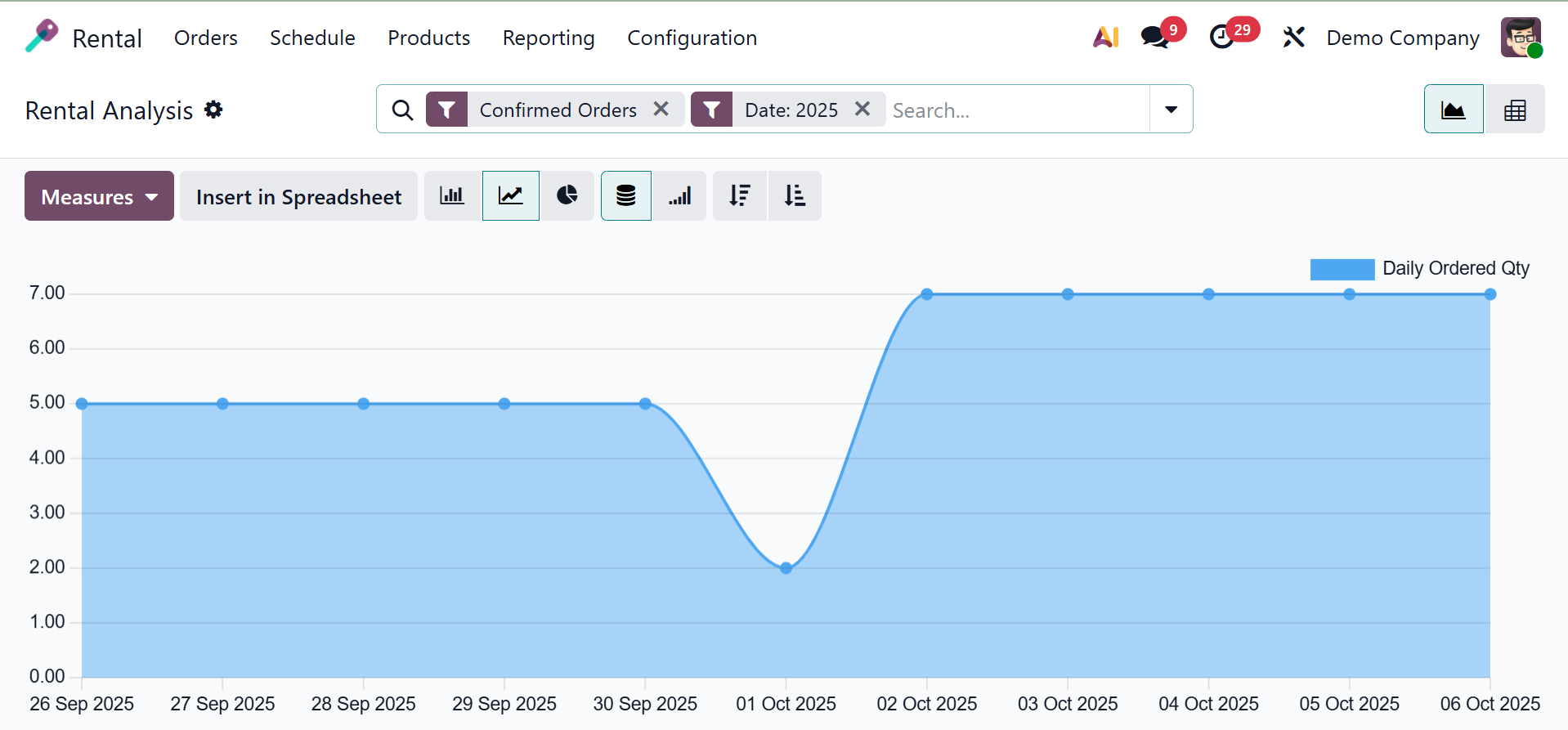Viewport: 1568px width, 730px height.
Task: Switch to pivot table view
Action: pyautogui.click(x=1515, y=110)
